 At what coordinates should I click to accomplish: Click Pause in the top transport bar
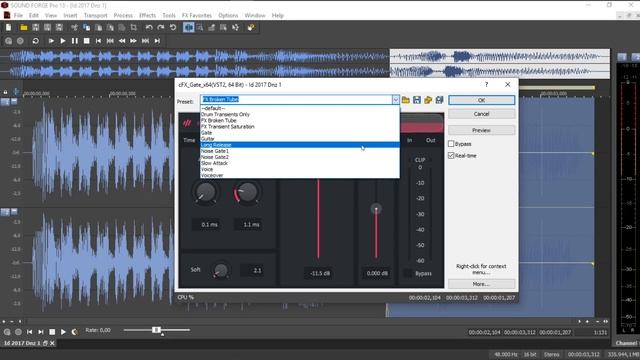point(75,41)
